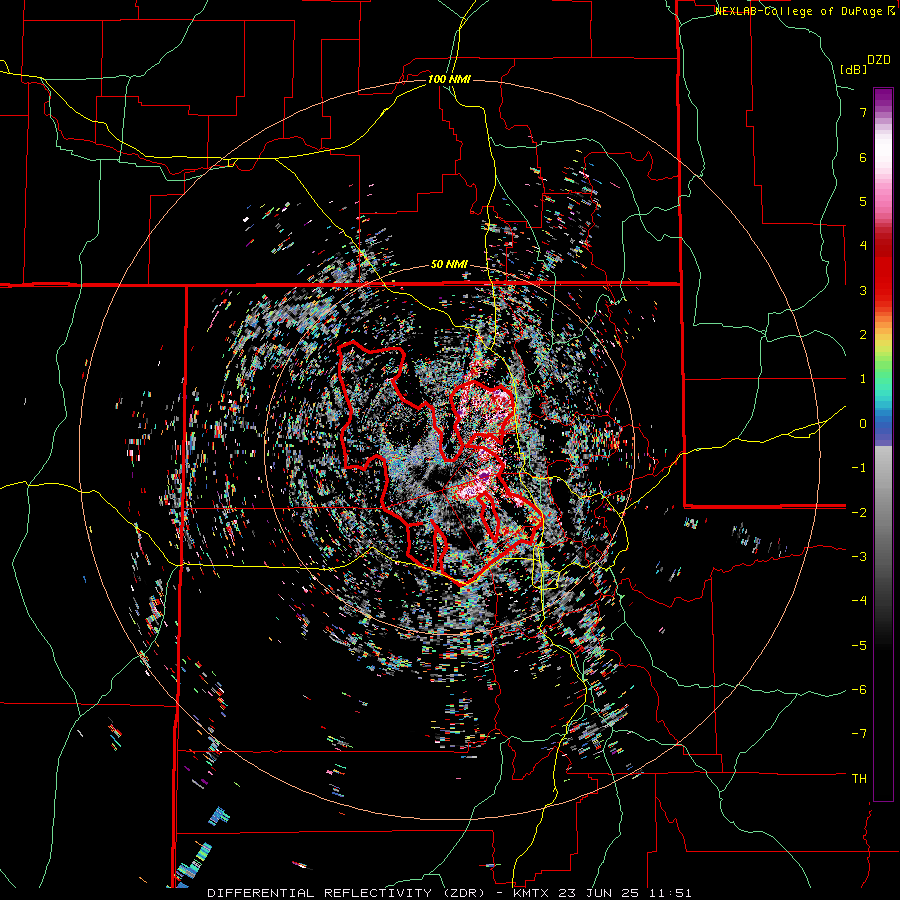Viewport: 900px width, 900px height.
Task: Click the 6 value on color scale
Action: click(x=863, y=157)
